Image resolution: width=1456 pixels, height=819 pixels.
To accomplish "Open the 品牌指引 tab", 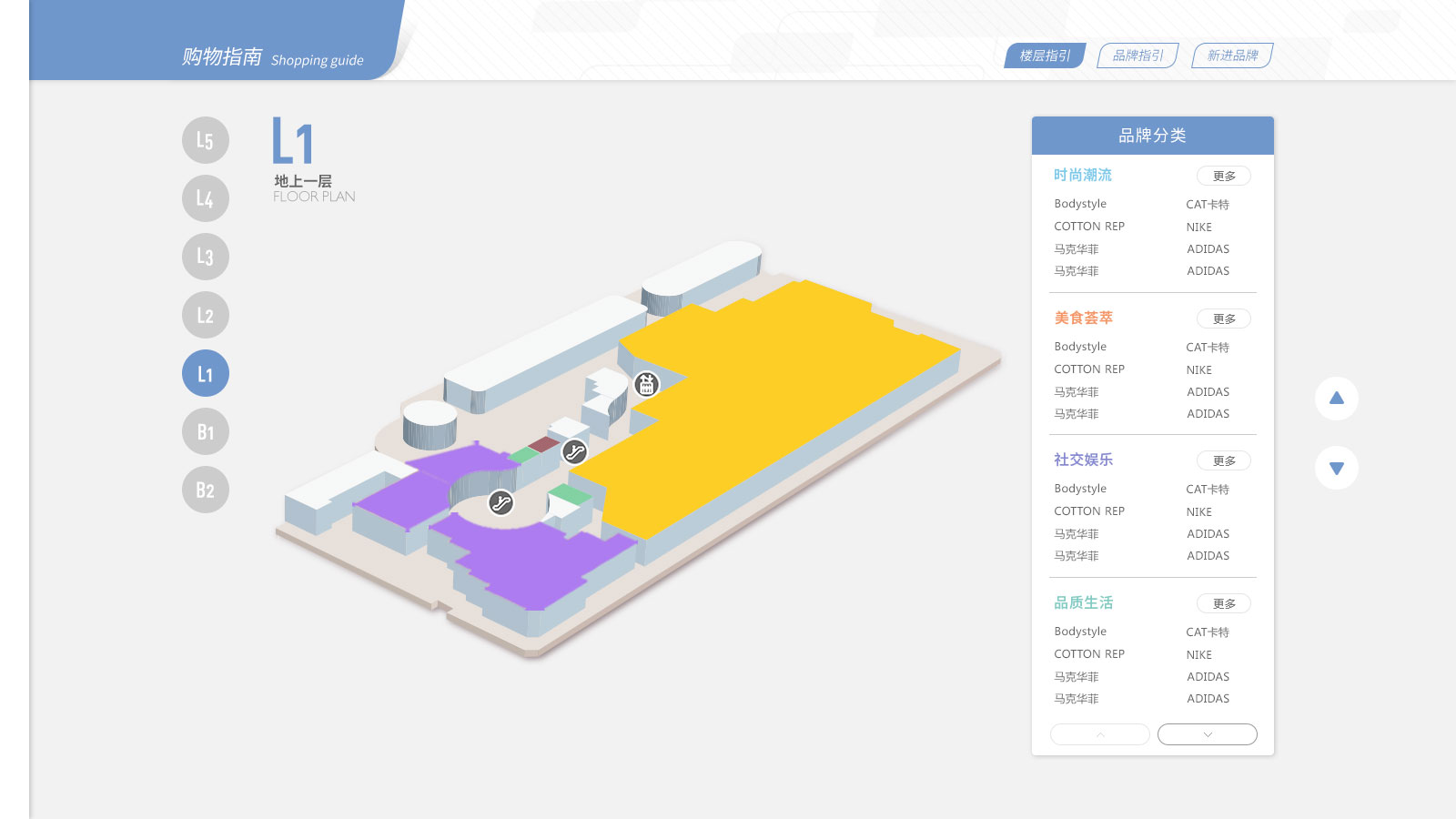I will 1138,56.
